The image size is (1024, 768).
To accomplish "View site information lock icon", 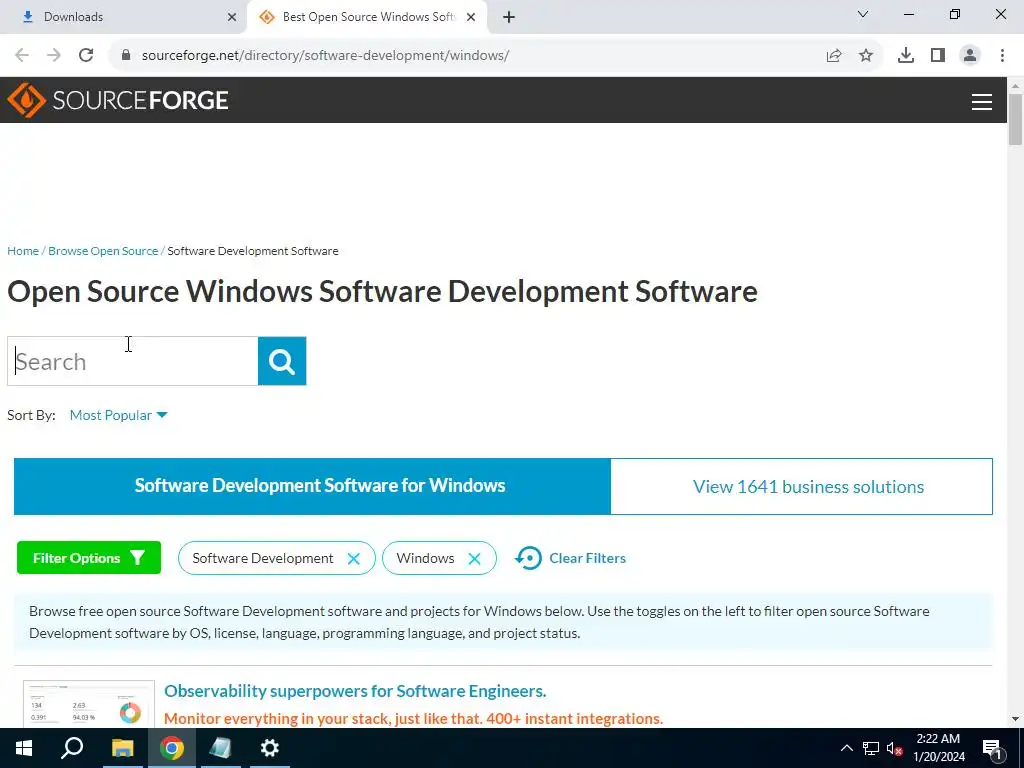I will pos(126,55).
